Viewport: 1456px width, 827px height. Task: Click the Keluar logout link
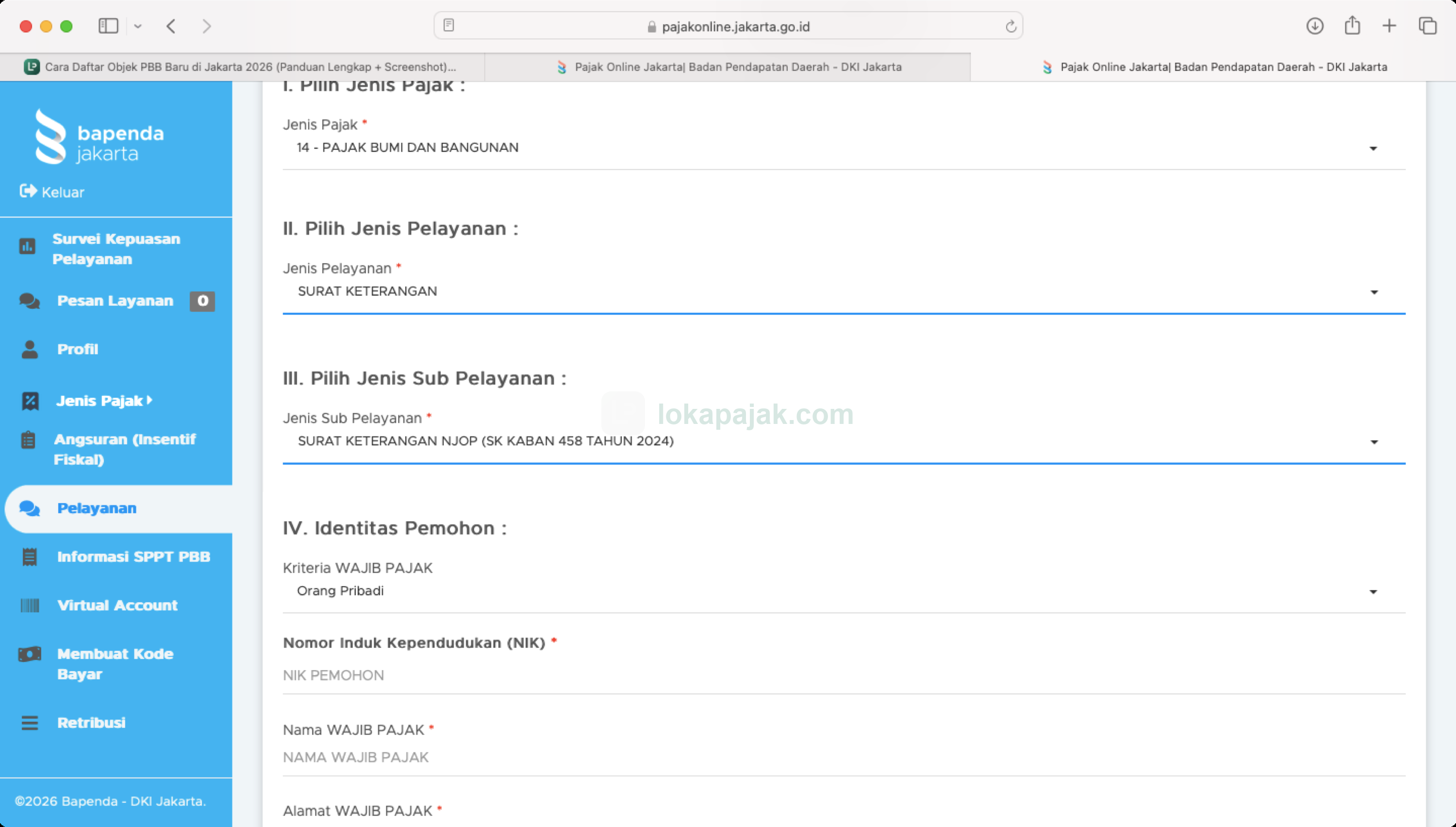pos(63,192)
